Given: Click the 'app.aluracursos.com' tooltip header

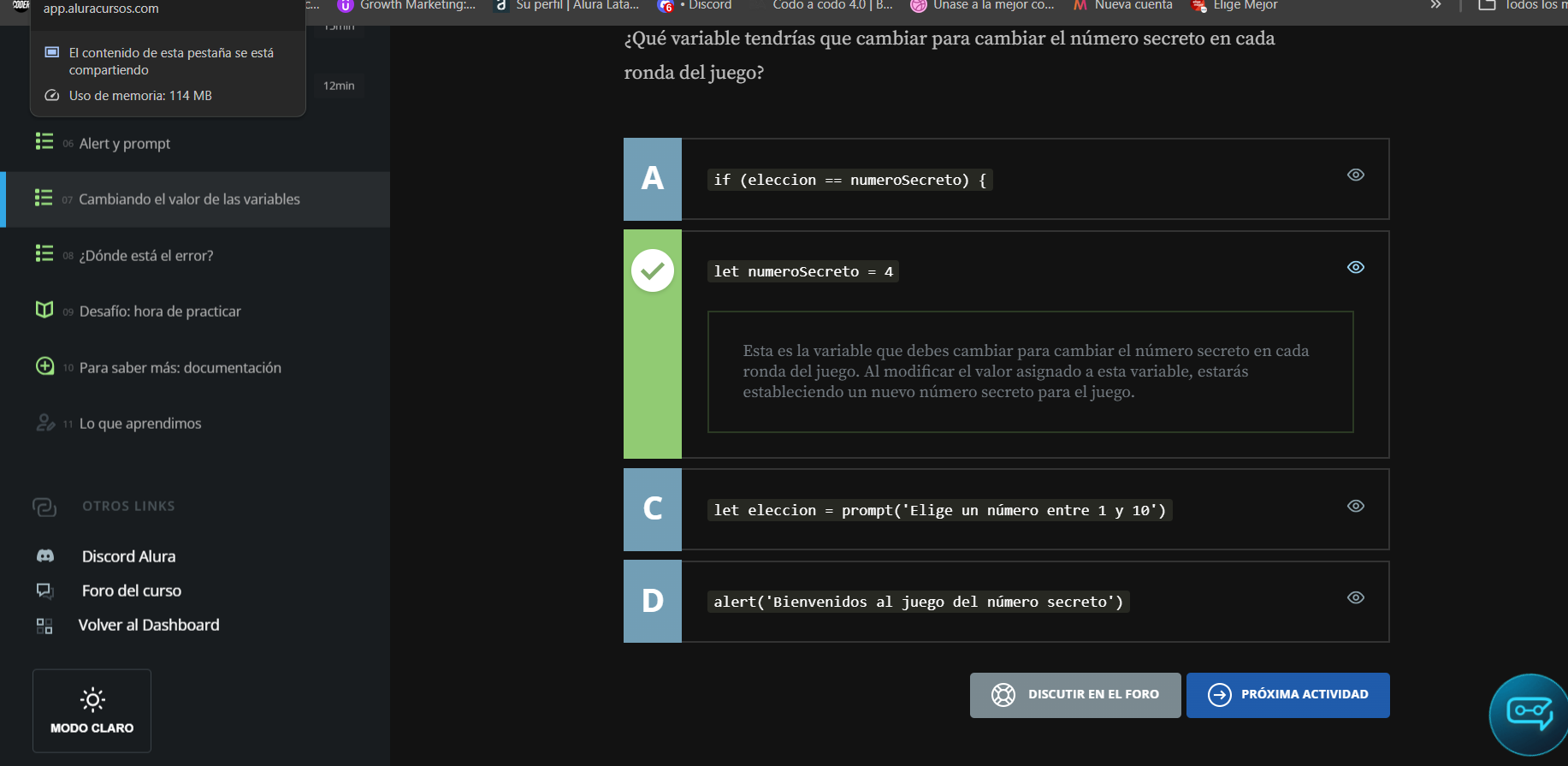Looking at the screenshot, I should point(101,9).
